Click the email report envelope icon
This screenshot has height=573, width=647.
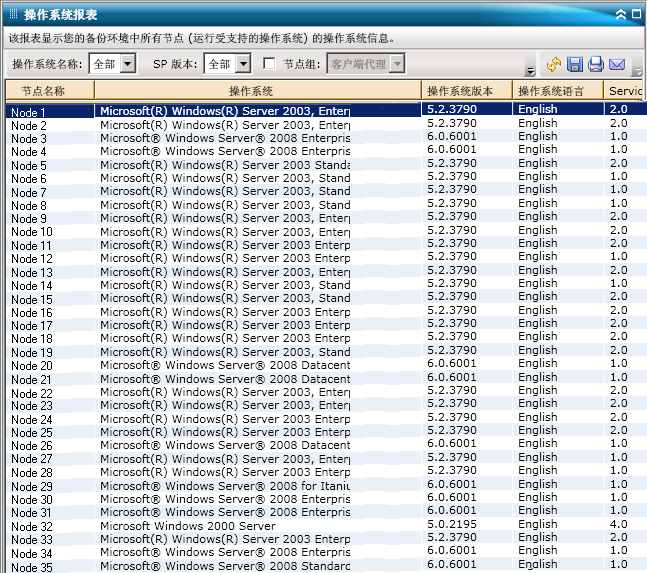click(x=617, y=65)
